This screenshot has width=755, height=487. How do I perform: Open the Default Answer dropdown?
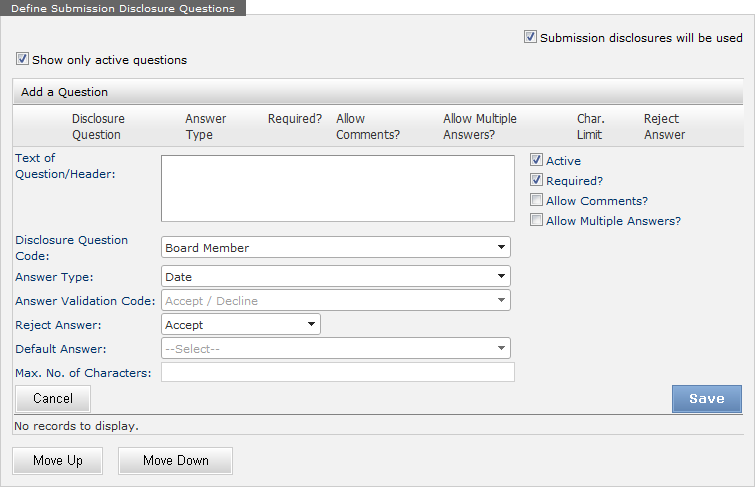335,349
